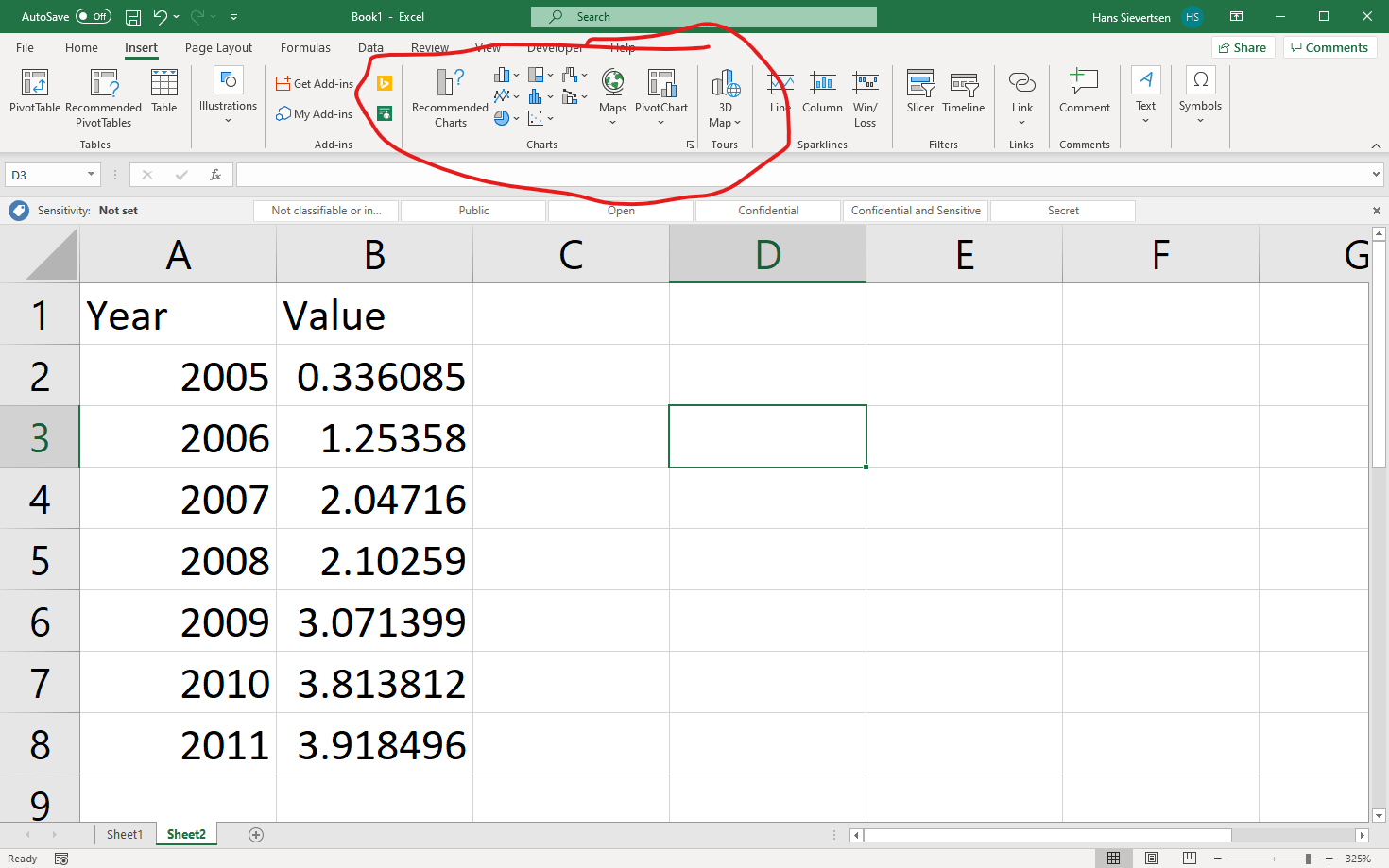Switch to Page Break Preview
Viewport: 1389px width, 868px height.
coord(1190,859)
